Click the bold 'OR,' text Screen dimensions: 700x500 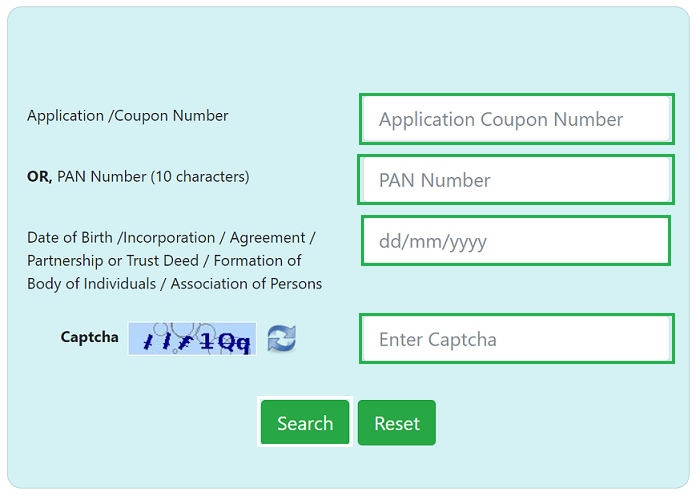(39, 177)
